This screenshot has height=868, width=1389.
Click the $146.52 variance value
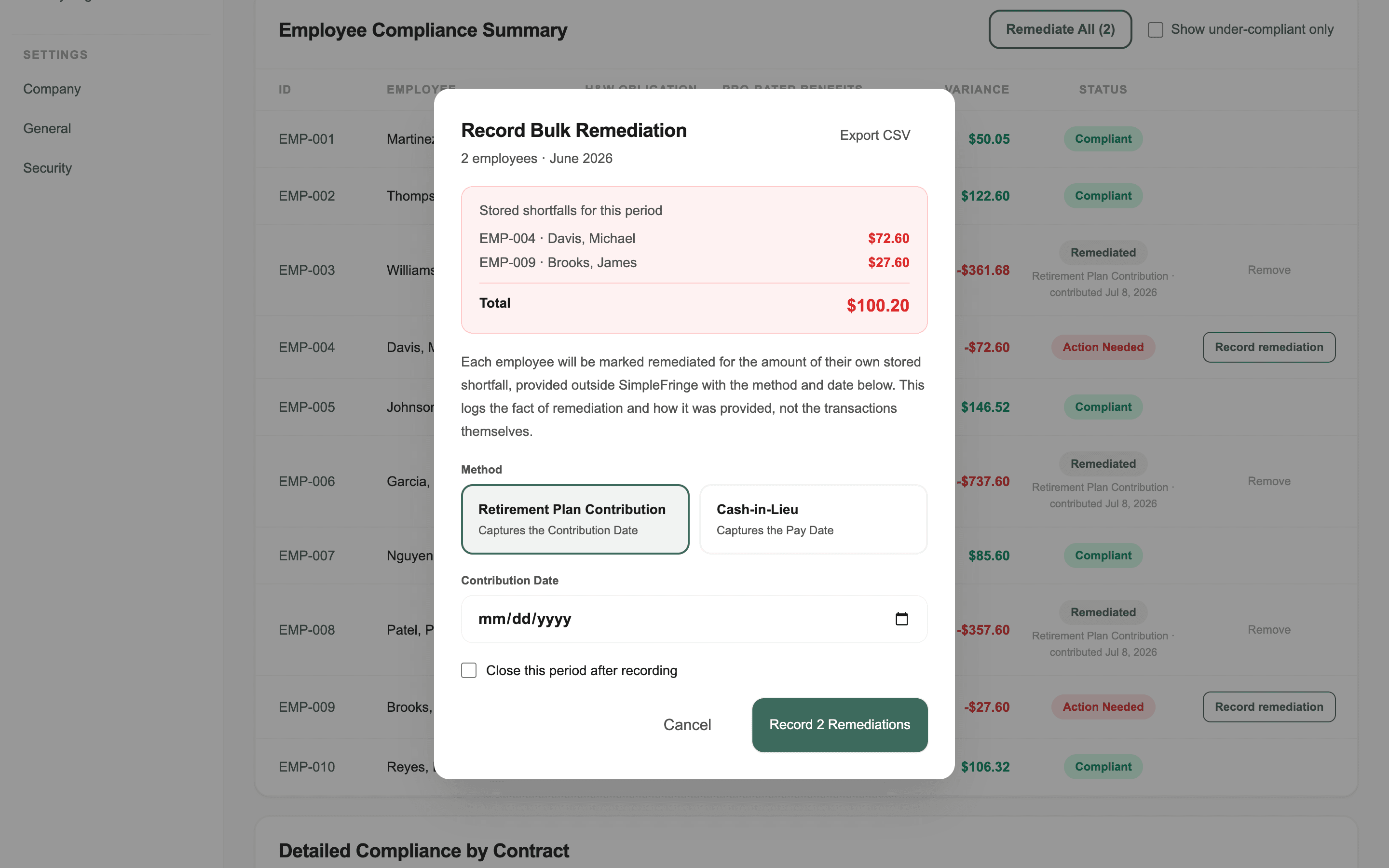pos(985,407)
